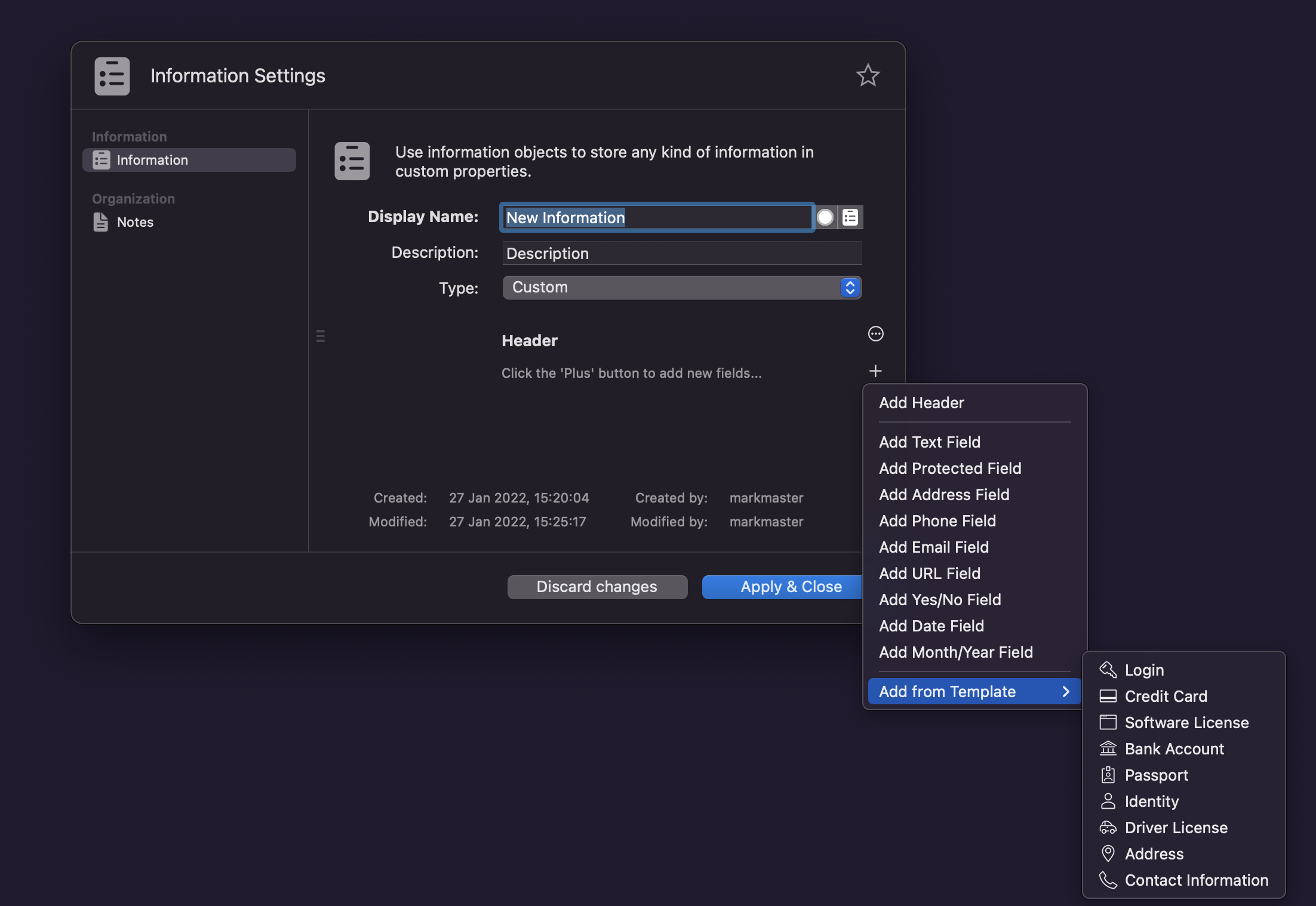
Task: Click the Discard changes button
Action: (x=596, y=587)
